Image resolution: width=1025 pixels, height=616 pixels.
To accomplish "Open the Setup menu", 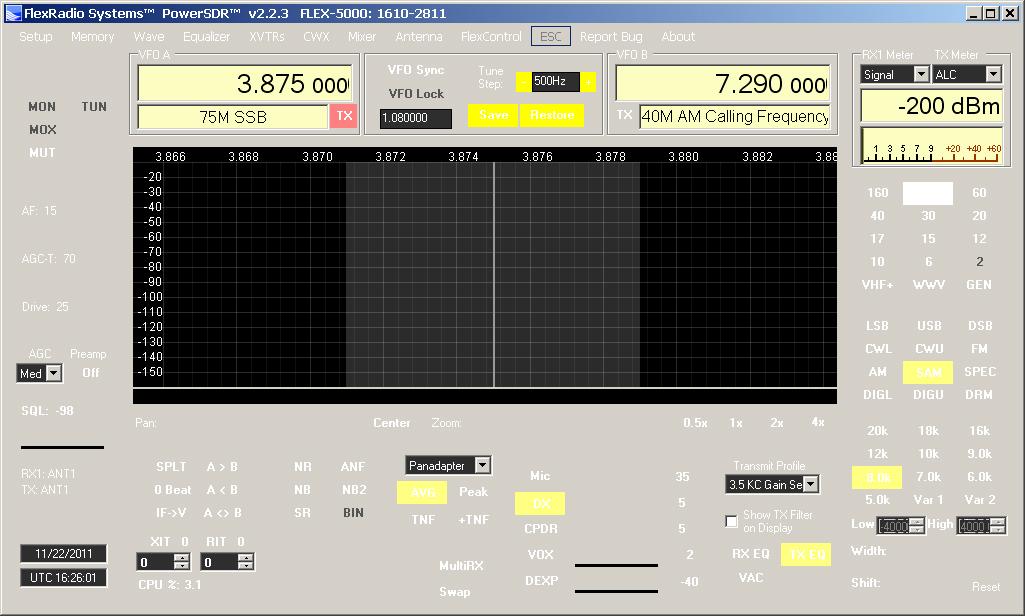I will click(36, 37).
